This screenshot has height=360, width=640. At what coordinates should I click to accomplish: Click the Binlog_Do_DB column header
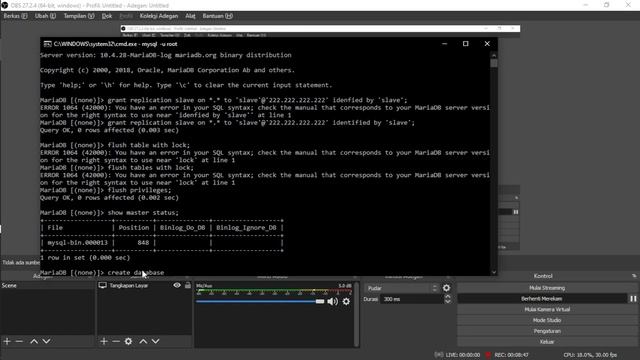point(182,227)
